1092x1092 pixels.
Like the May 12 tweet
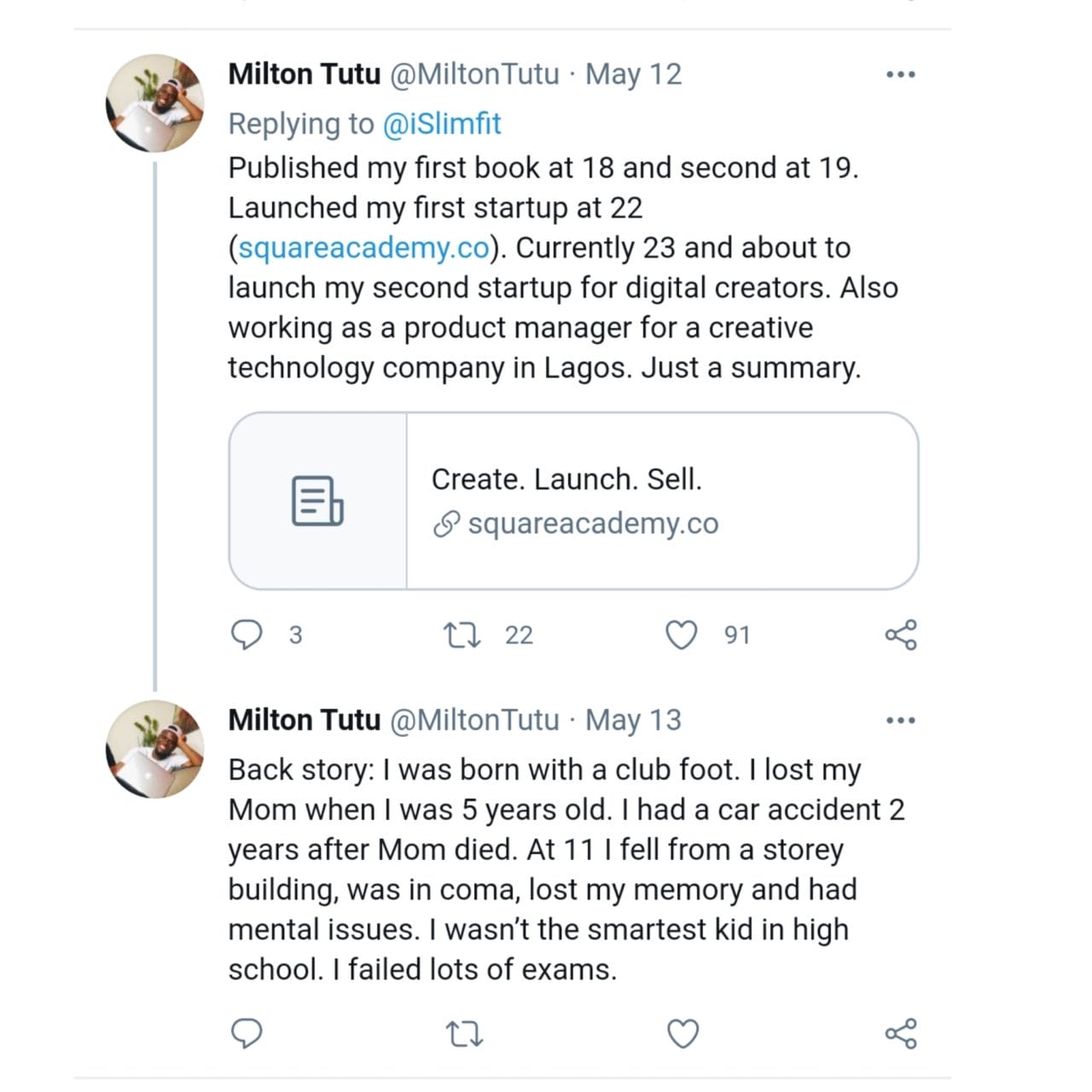pyautogui.click(x=681, y=636)
